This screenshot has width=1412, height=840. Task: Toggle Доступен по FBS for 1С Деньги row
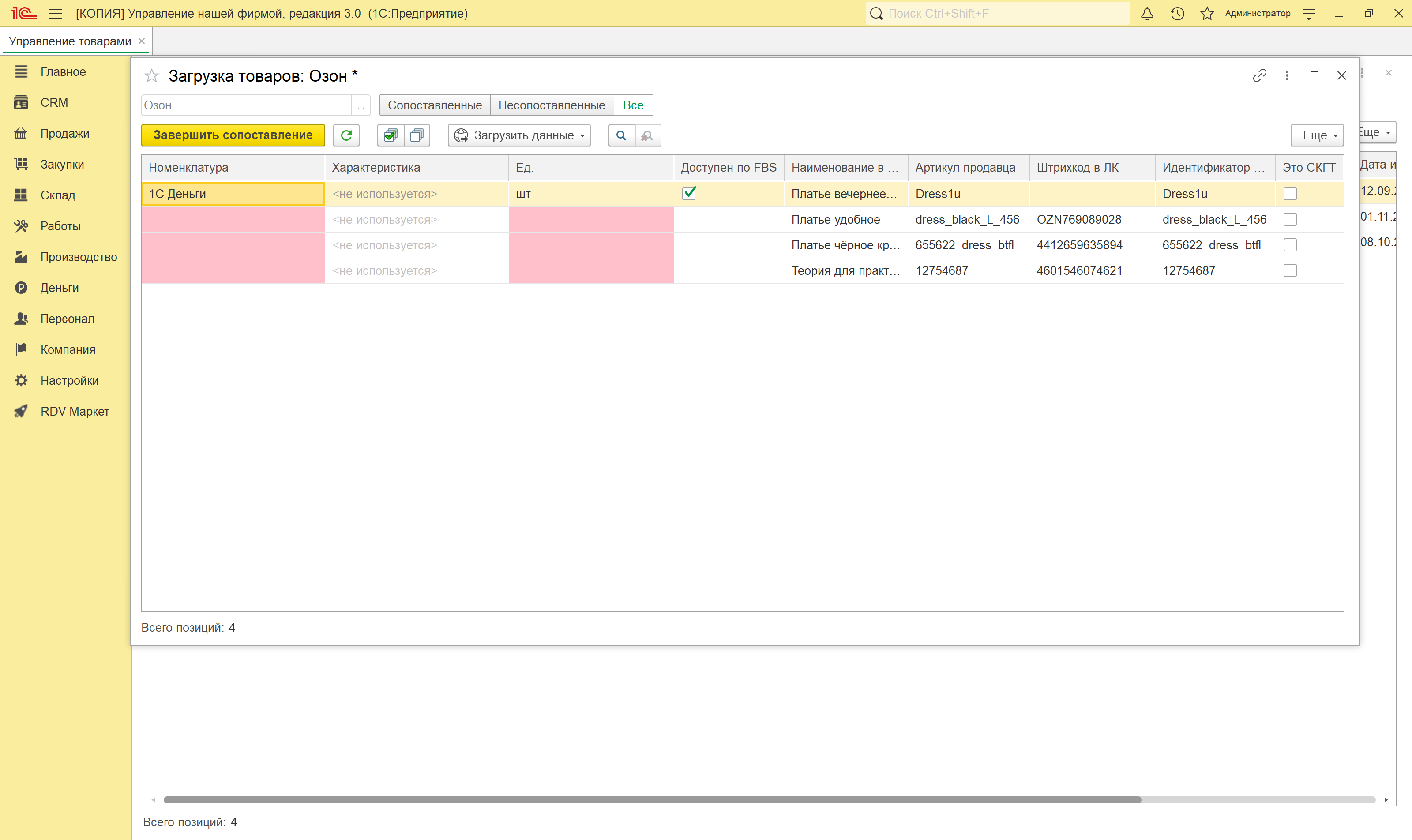[689, 194]
